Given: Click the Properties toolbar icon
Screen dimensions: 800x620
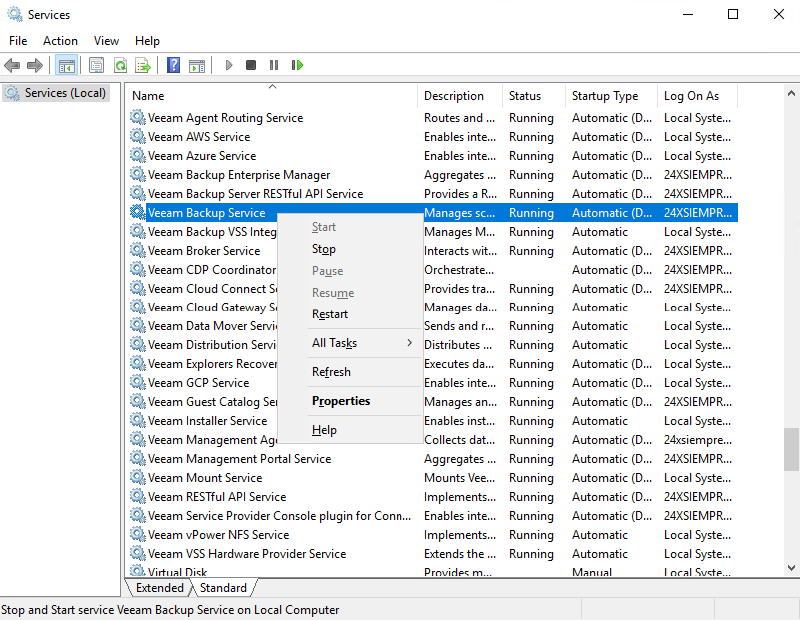Looking at the screenshot, I should click(96, 65).
